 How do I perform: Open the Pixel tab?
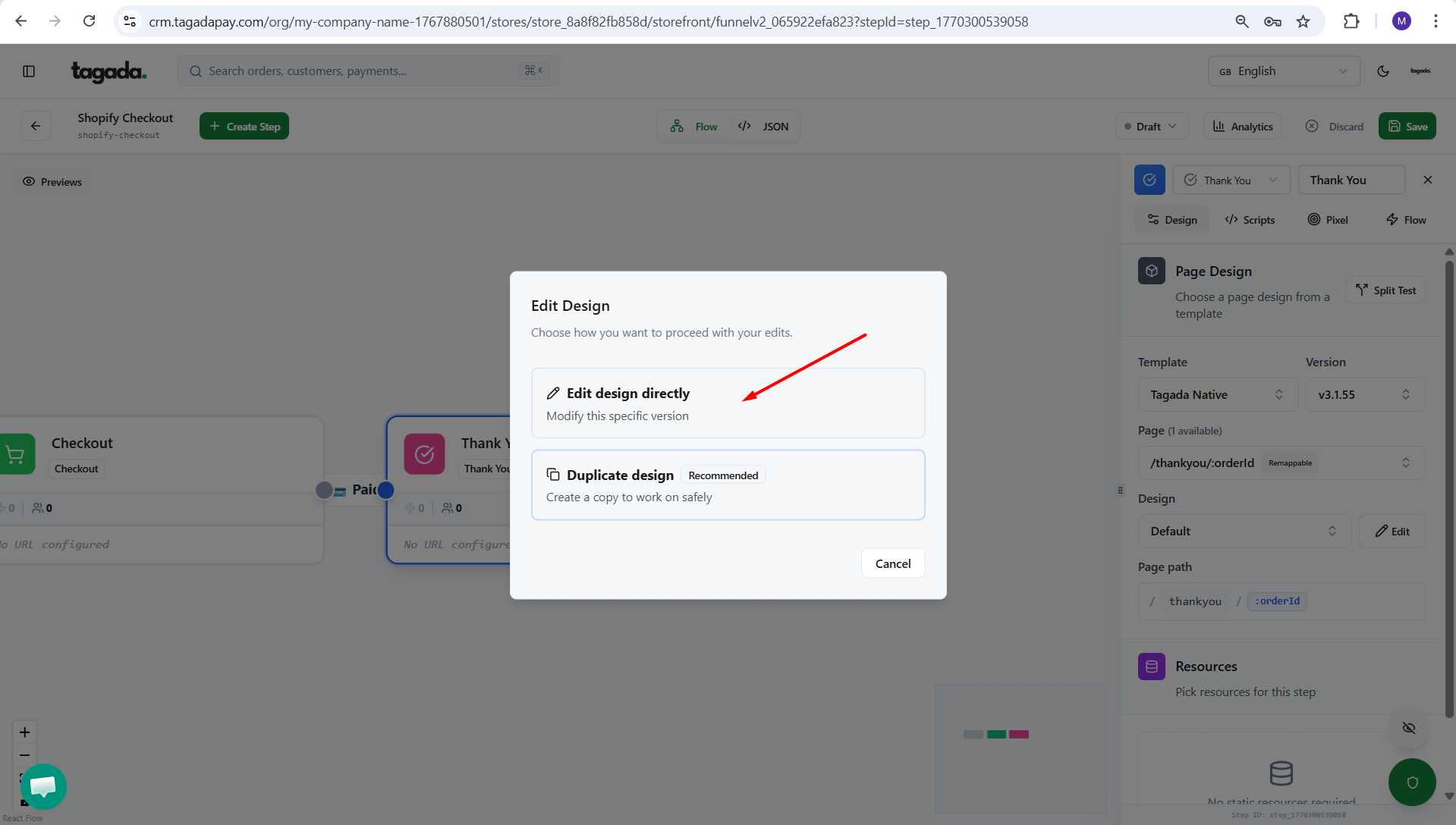(1328, 220)
